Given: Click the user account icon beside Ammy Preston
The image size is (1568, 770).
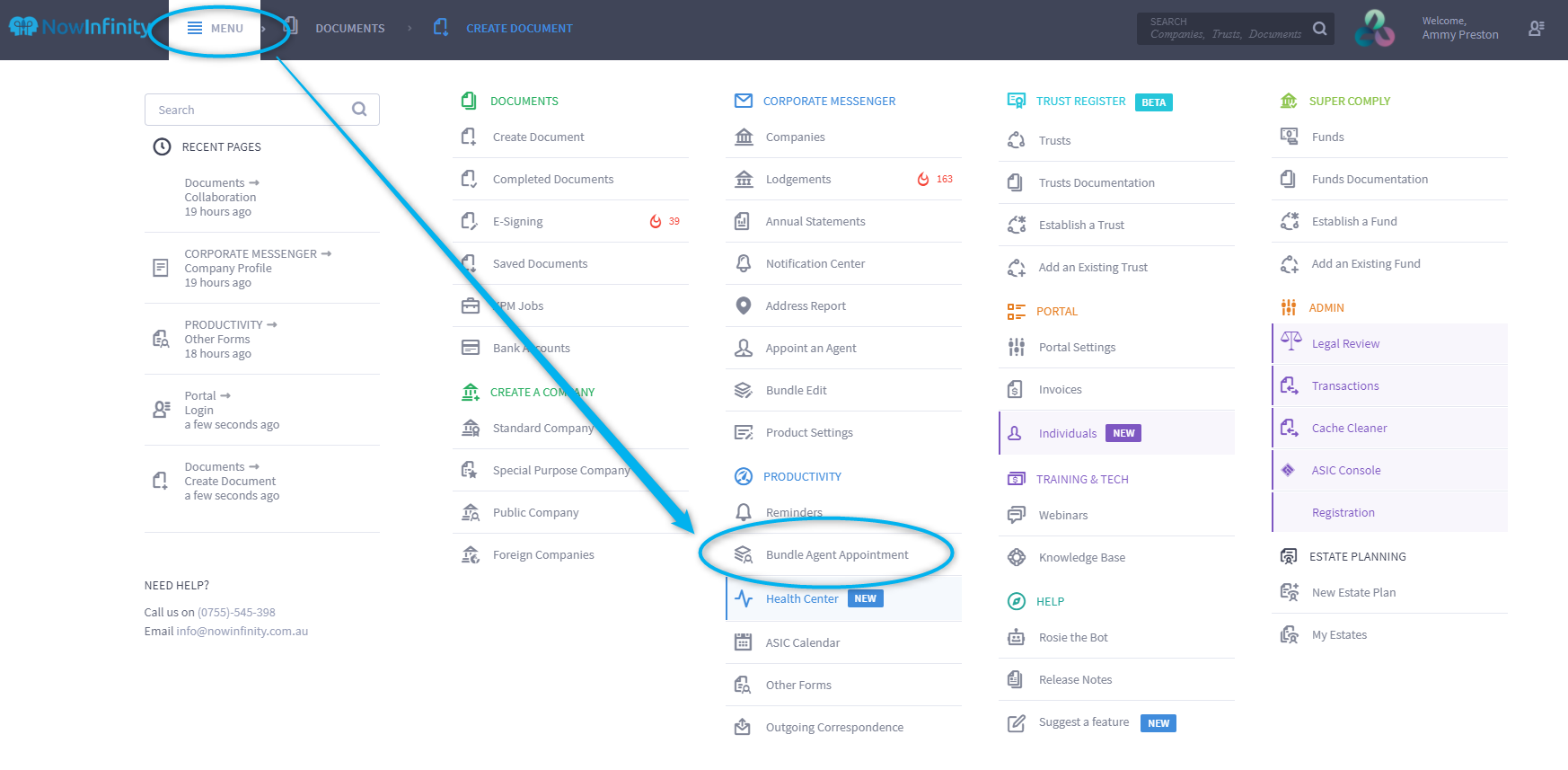Looking at the screenshot, I should [x=1536, y=29].
